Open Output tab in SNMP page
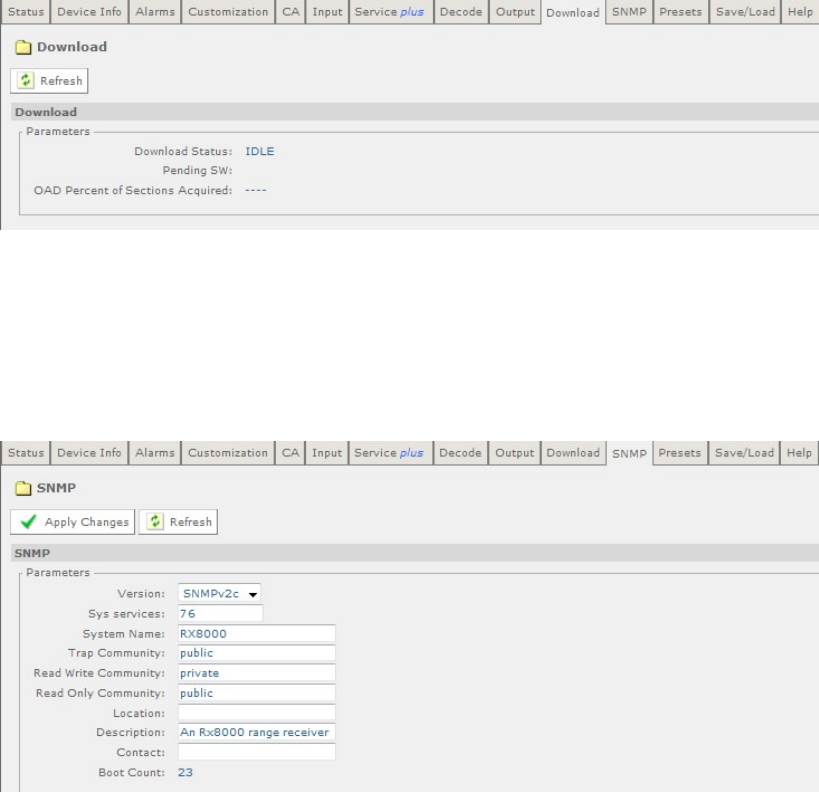819x792 pixels. pyautogui.click(x=514, y=452)
